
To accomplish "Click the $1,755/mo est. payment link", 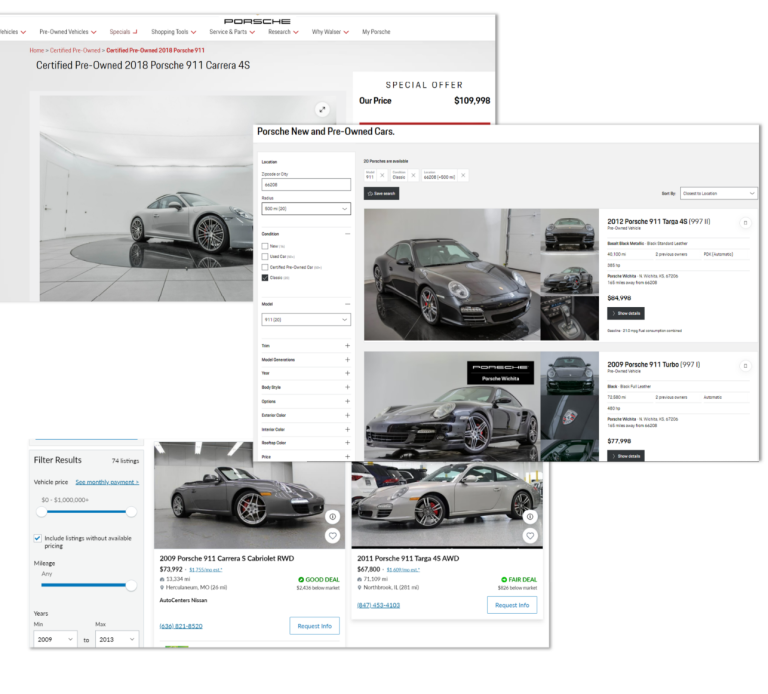I will click(x=206, y=570).
